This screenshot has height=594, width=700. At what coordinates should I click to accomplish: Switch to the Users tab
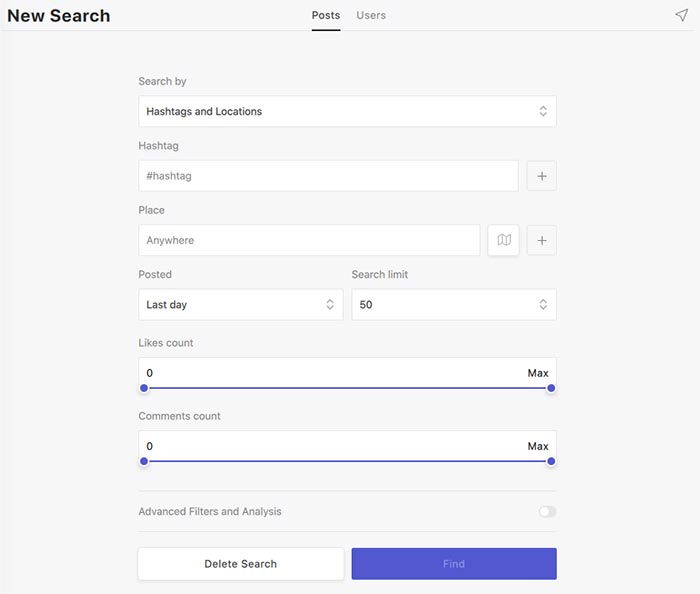point(371,15)
